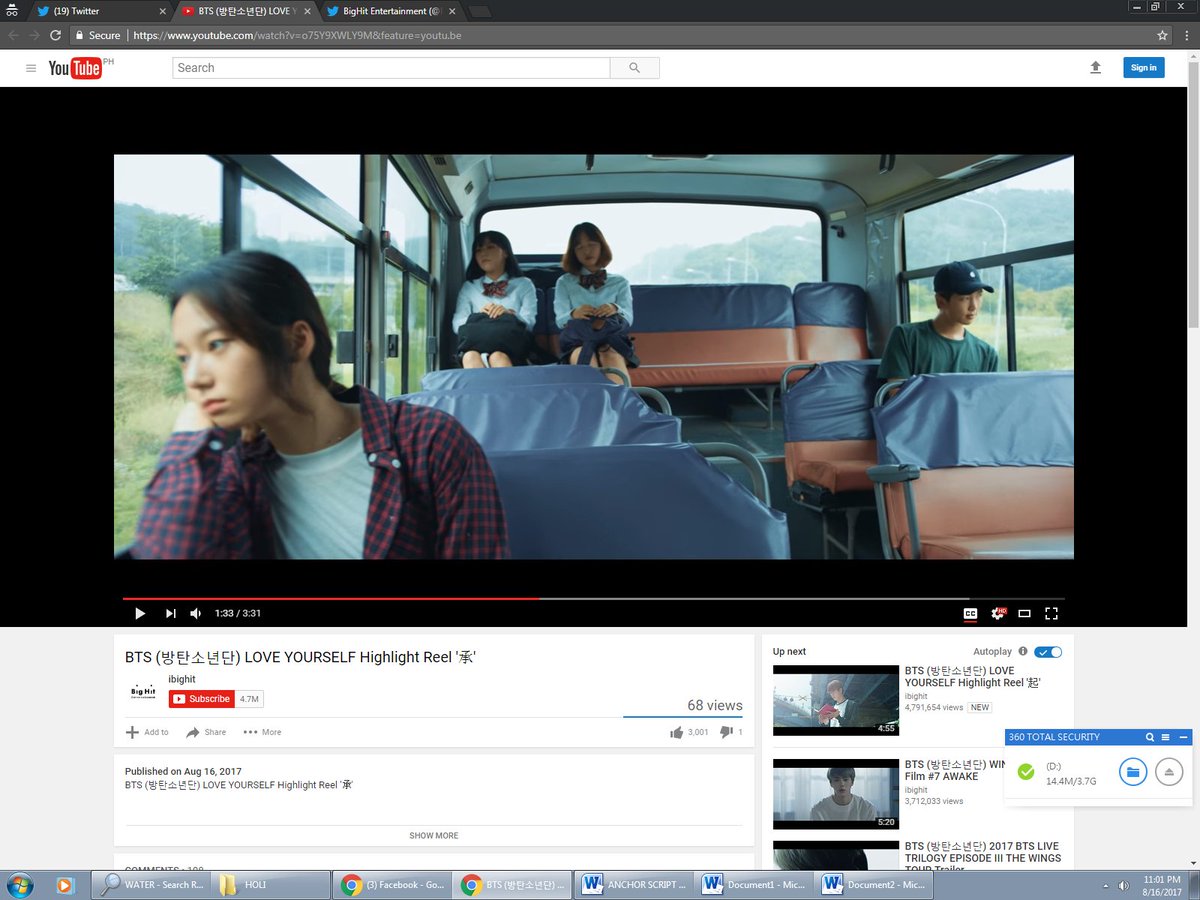
Task: Enter full screen mode
Action: click(1051, 613)
